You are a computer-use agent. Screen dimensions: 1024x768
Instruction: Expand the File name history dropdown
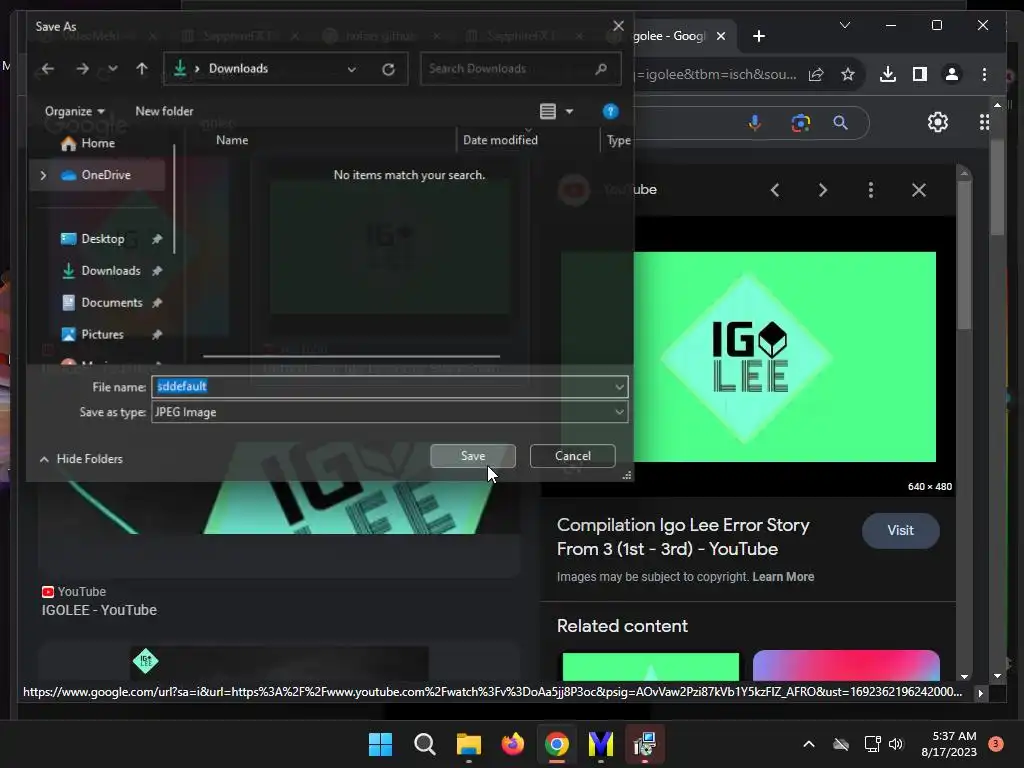point(619,387)
